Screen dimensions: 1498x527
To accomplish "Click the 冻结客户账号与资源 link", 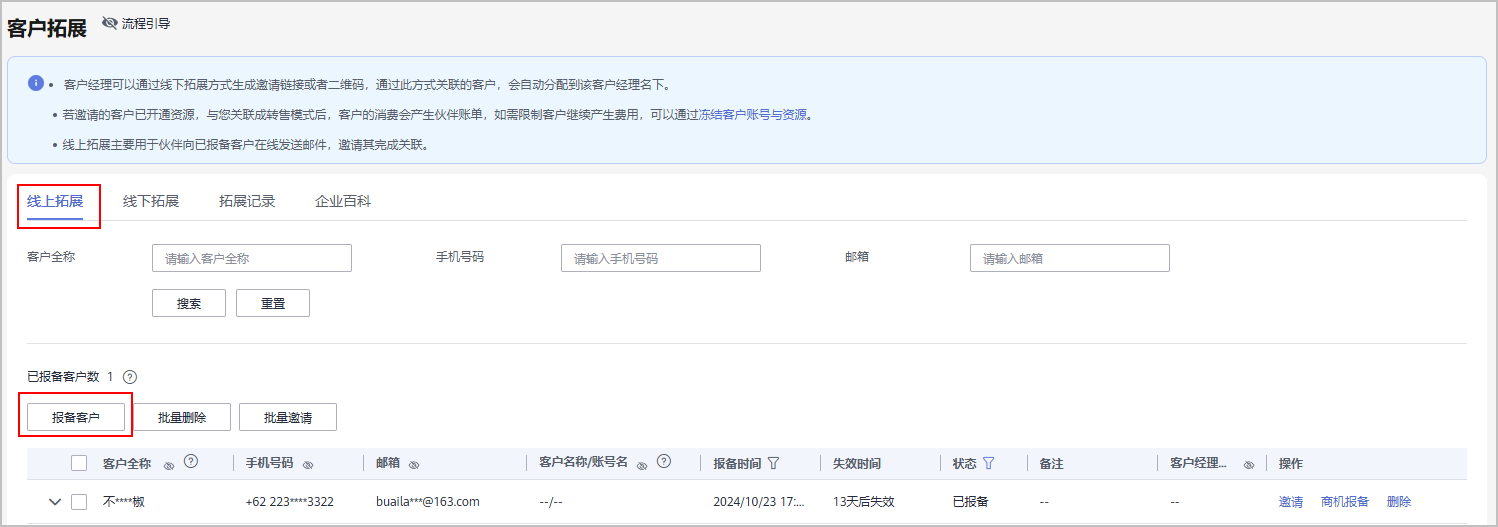I will tap(752, 114).
